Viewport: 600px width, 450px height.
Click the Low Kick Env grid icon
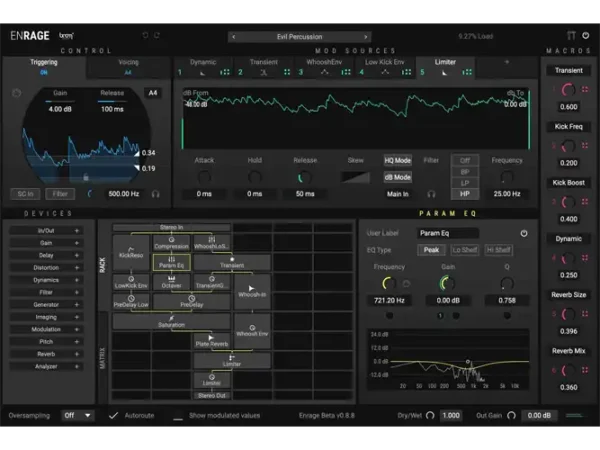(x=406, y=72)
